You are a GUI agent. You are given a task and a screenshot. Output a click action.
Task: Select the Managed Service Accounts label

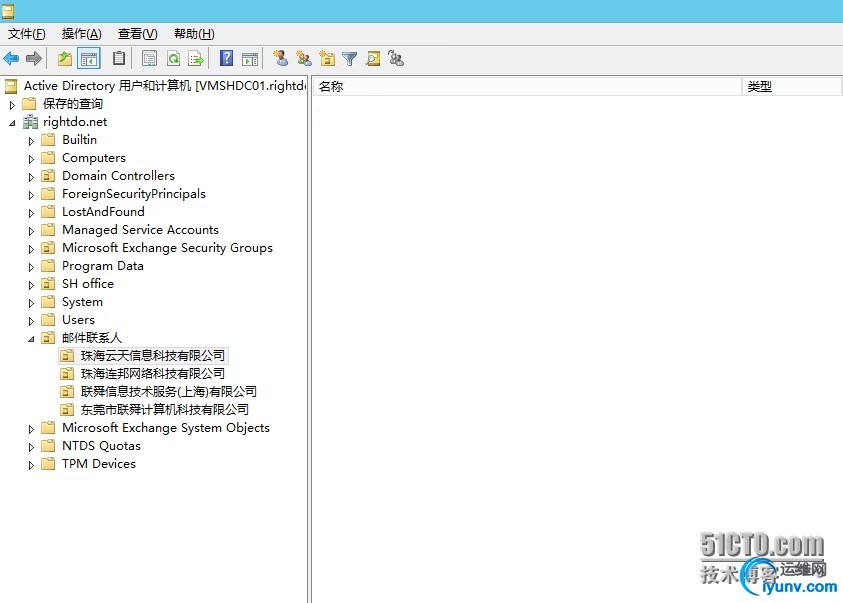pyautogui.click(x=140, y=230)
